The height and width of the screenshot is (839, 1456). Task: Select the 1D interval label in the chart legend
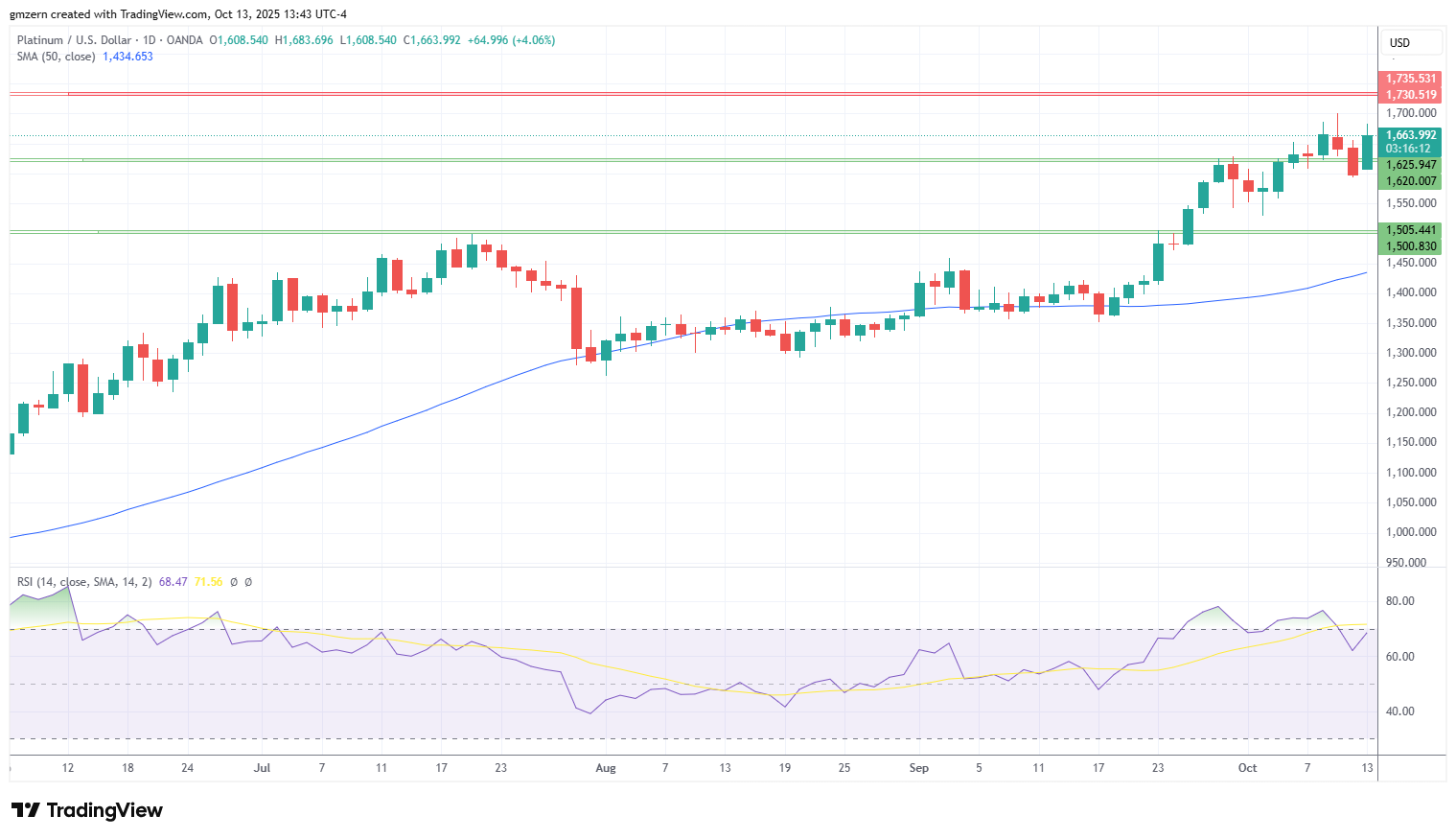pos(149,40)
